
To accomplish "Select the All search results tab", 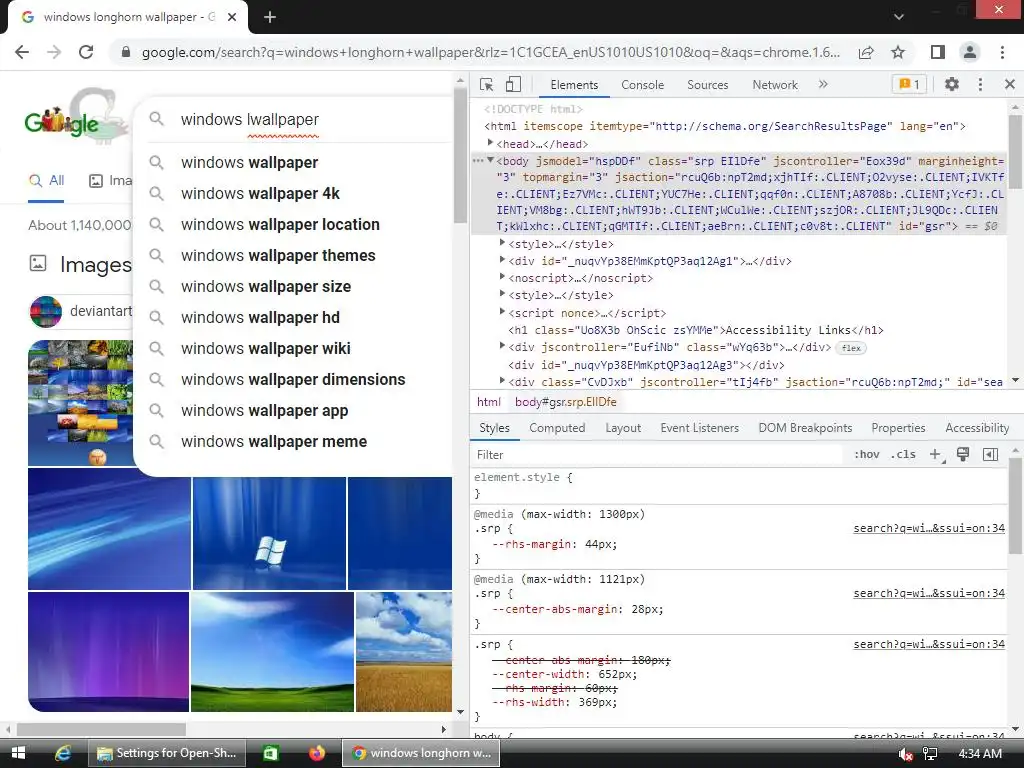I will 46,181.
